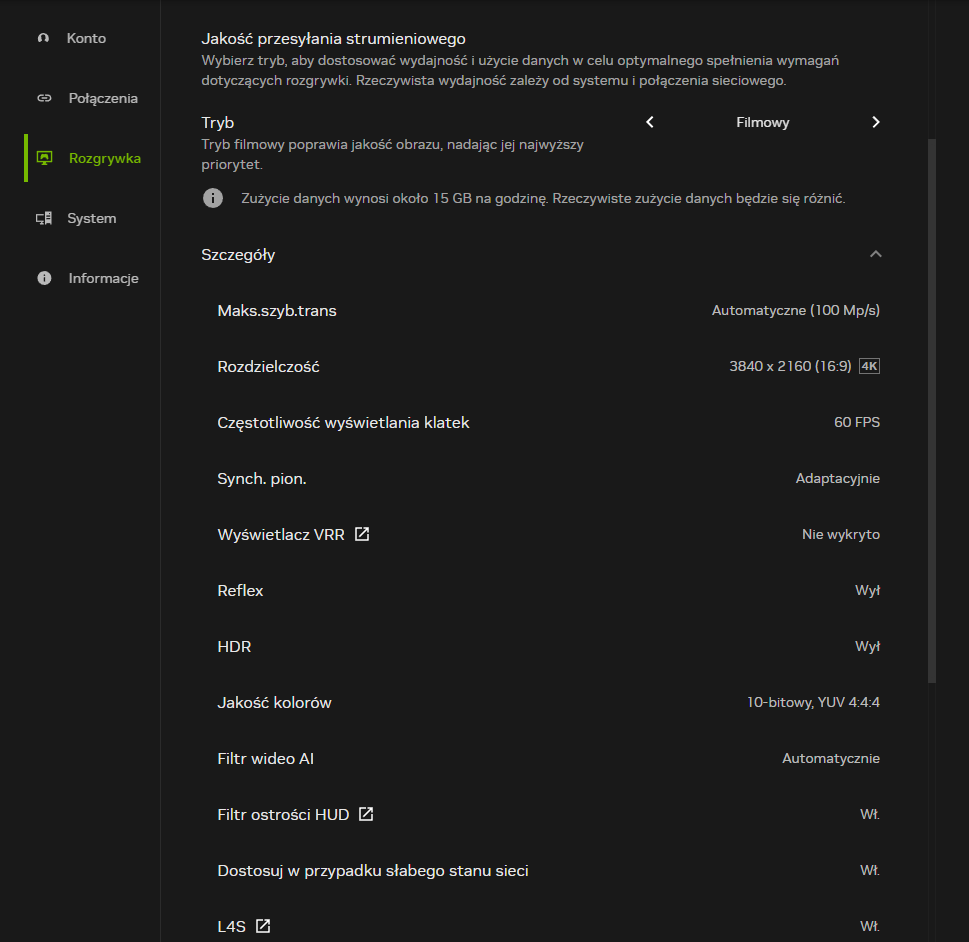Click the Rozgrywka monitor icon in sidebar

point(43,158)
